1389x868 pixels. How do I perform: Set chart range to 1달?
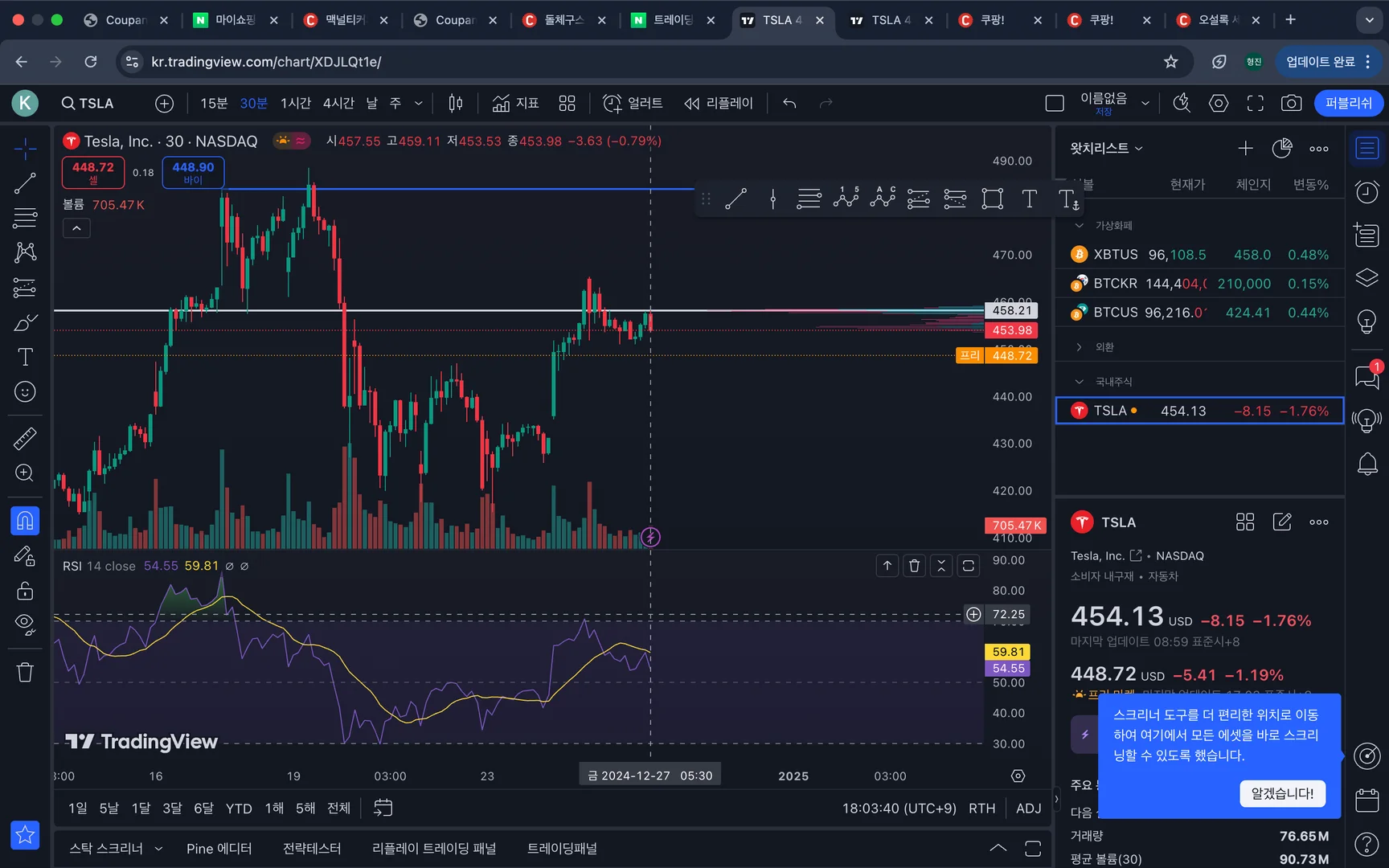click(141, 808)
